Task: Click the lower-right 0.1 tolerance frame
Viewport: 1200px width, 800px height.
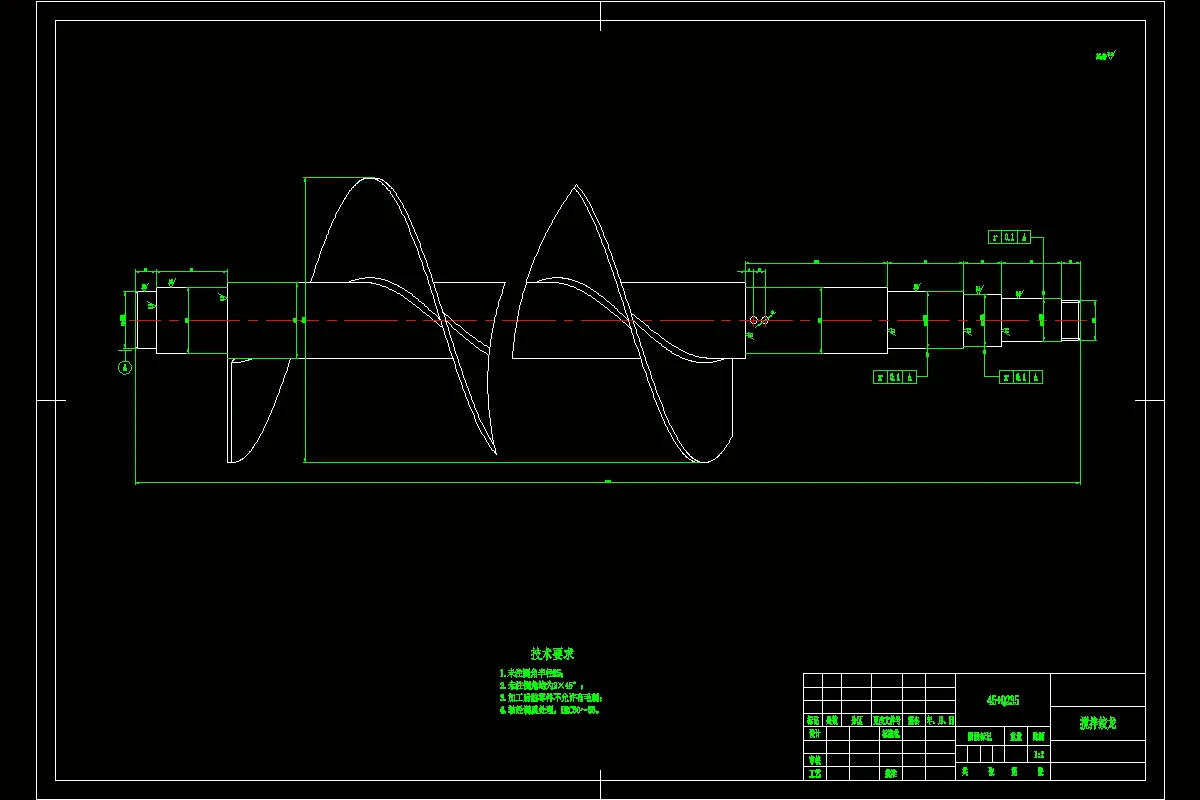Action: [1021, 377]
